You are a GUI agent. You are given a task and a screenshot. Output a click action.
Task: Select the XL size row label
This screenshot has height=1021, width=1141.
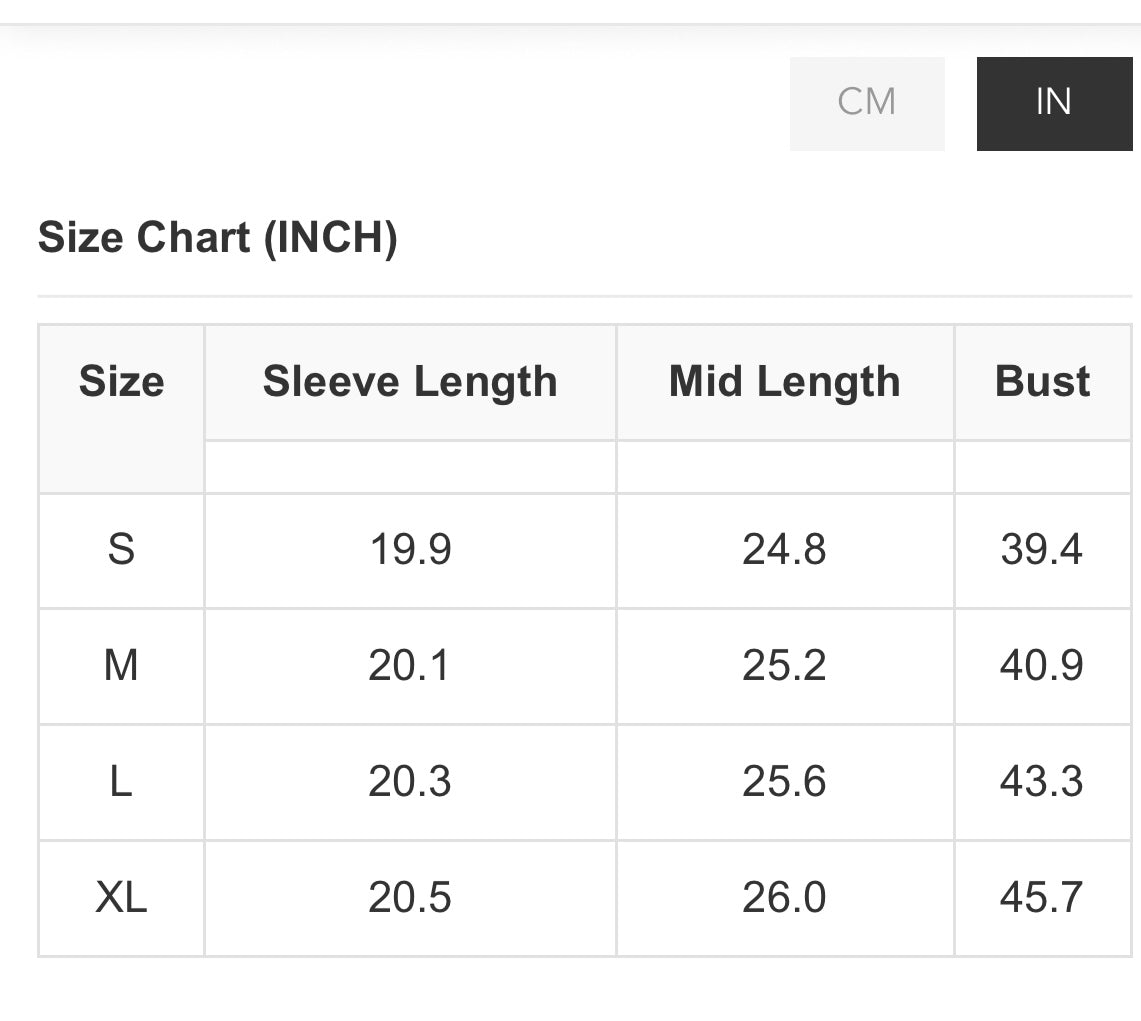tap(122, 897)
